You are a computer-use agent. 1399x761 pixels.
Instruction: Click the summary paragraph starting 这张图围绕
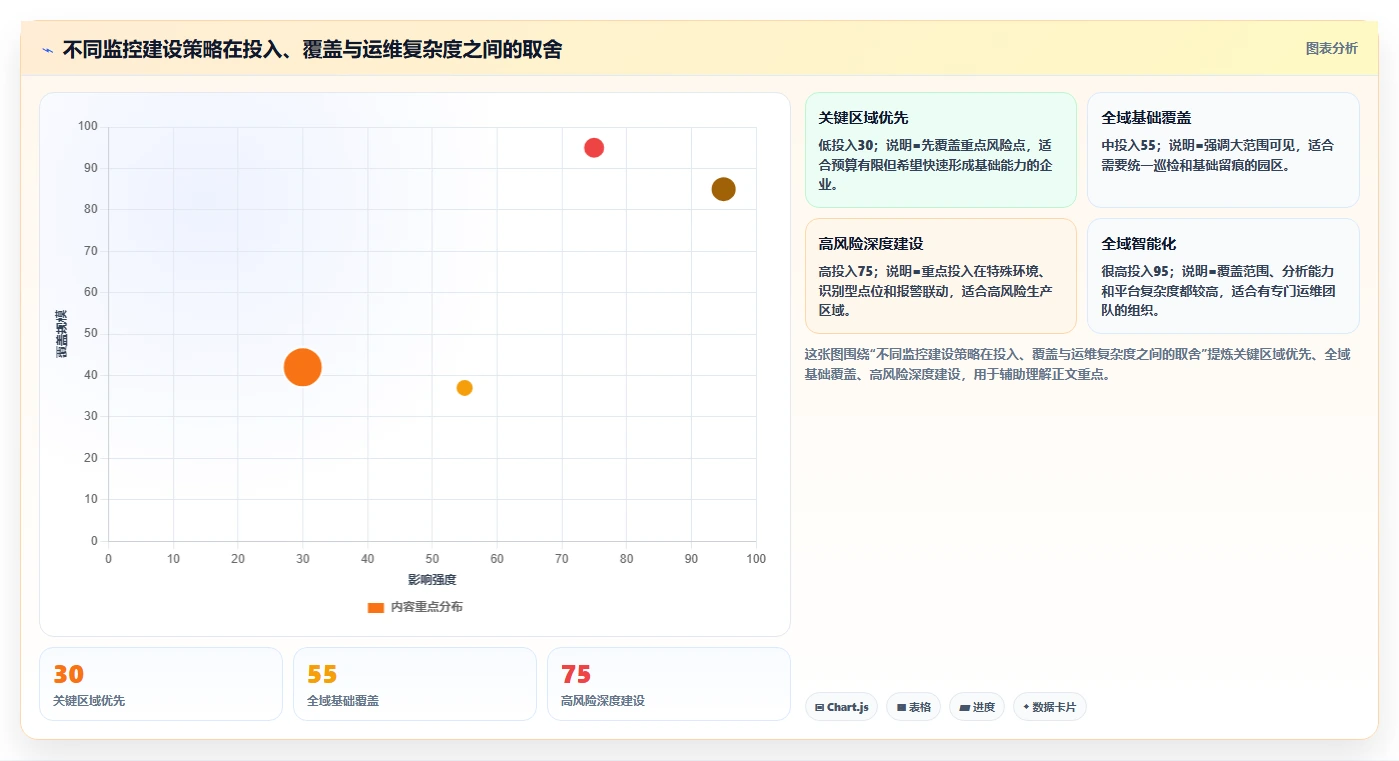point(1078,364)
